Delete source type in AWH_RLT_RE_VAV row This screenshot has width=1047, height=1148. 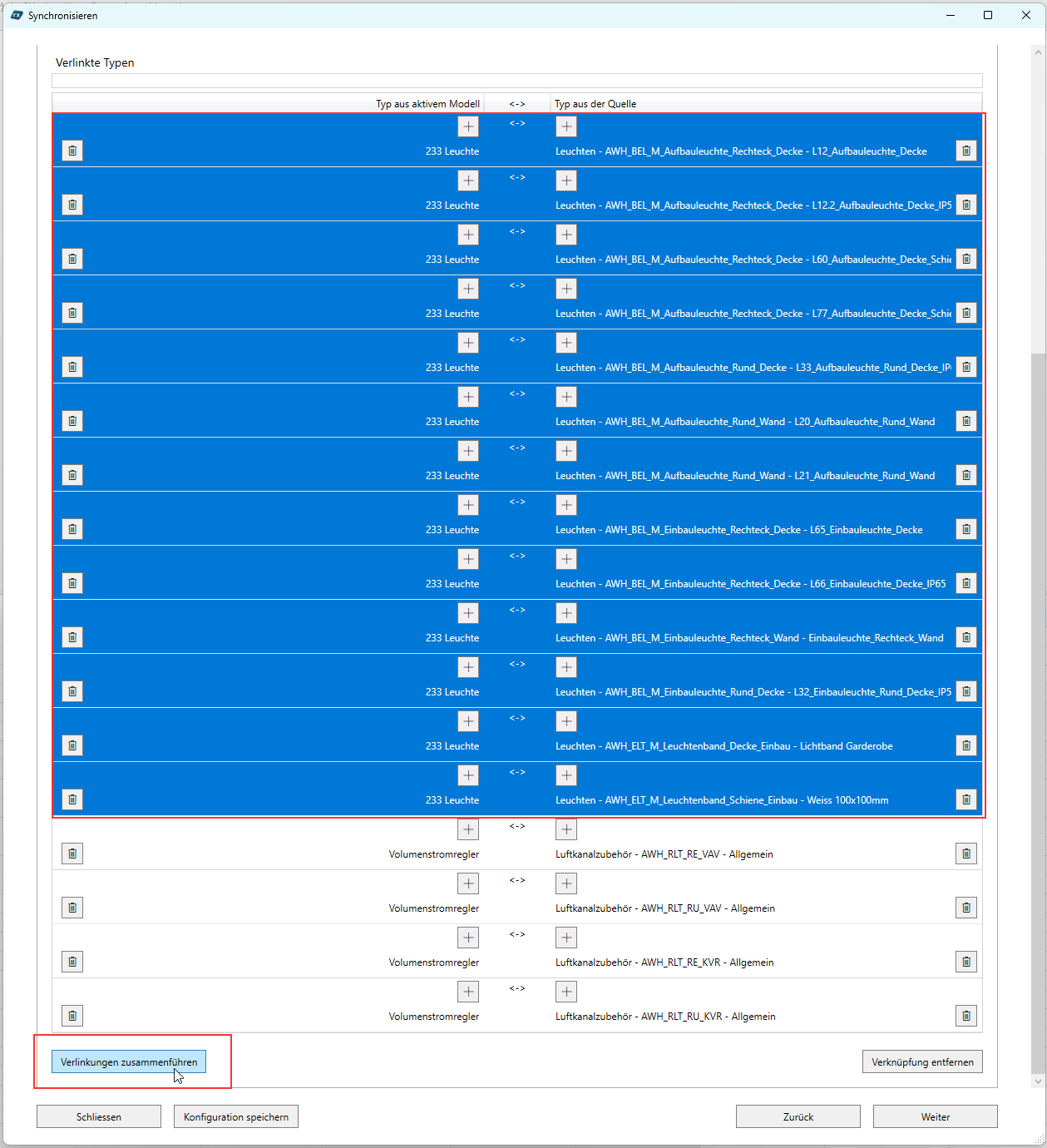tap(966, 854)
